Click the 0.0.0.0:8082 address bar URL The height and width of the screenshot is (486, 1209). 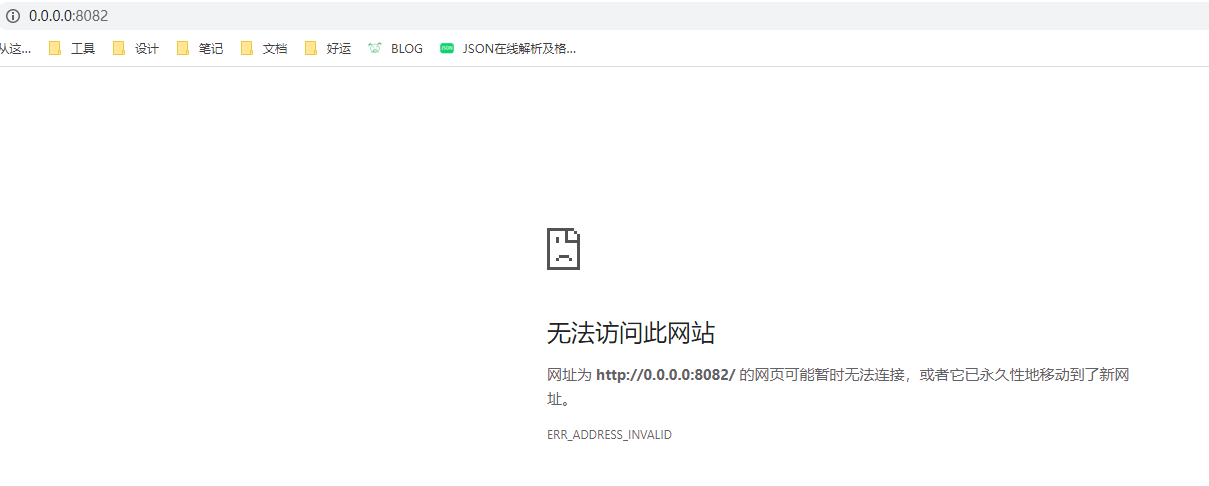pos(68,16)
